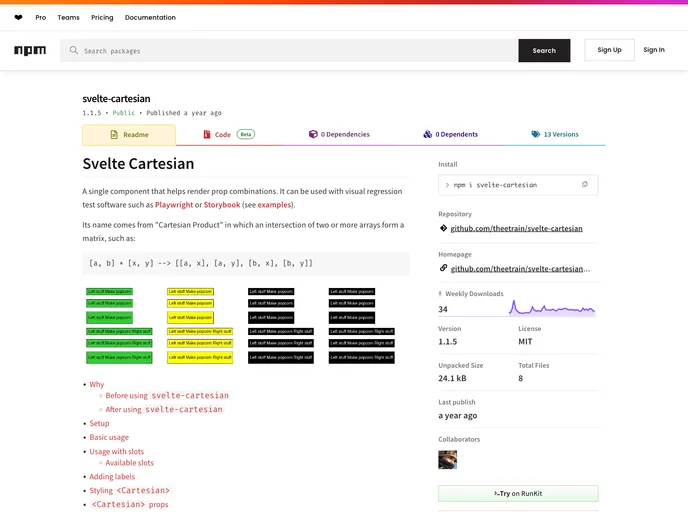
Task: Click the install command text box
Action: [518, 185]
